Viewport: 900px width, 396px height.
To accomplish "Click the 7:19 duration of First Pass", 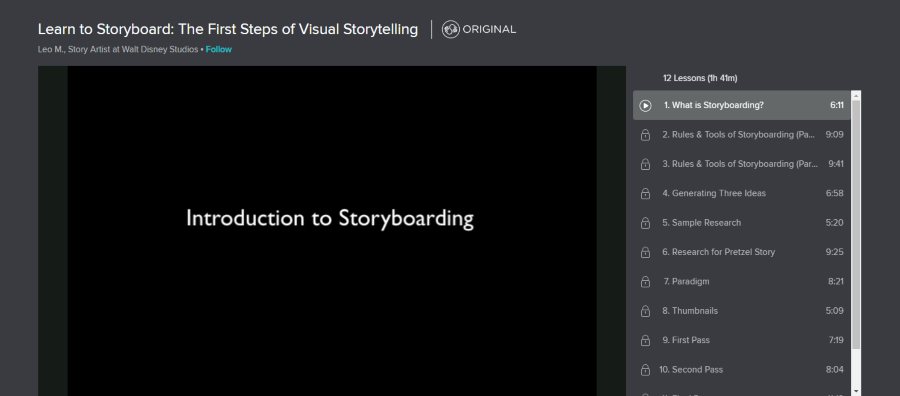I will click(836, 340).
